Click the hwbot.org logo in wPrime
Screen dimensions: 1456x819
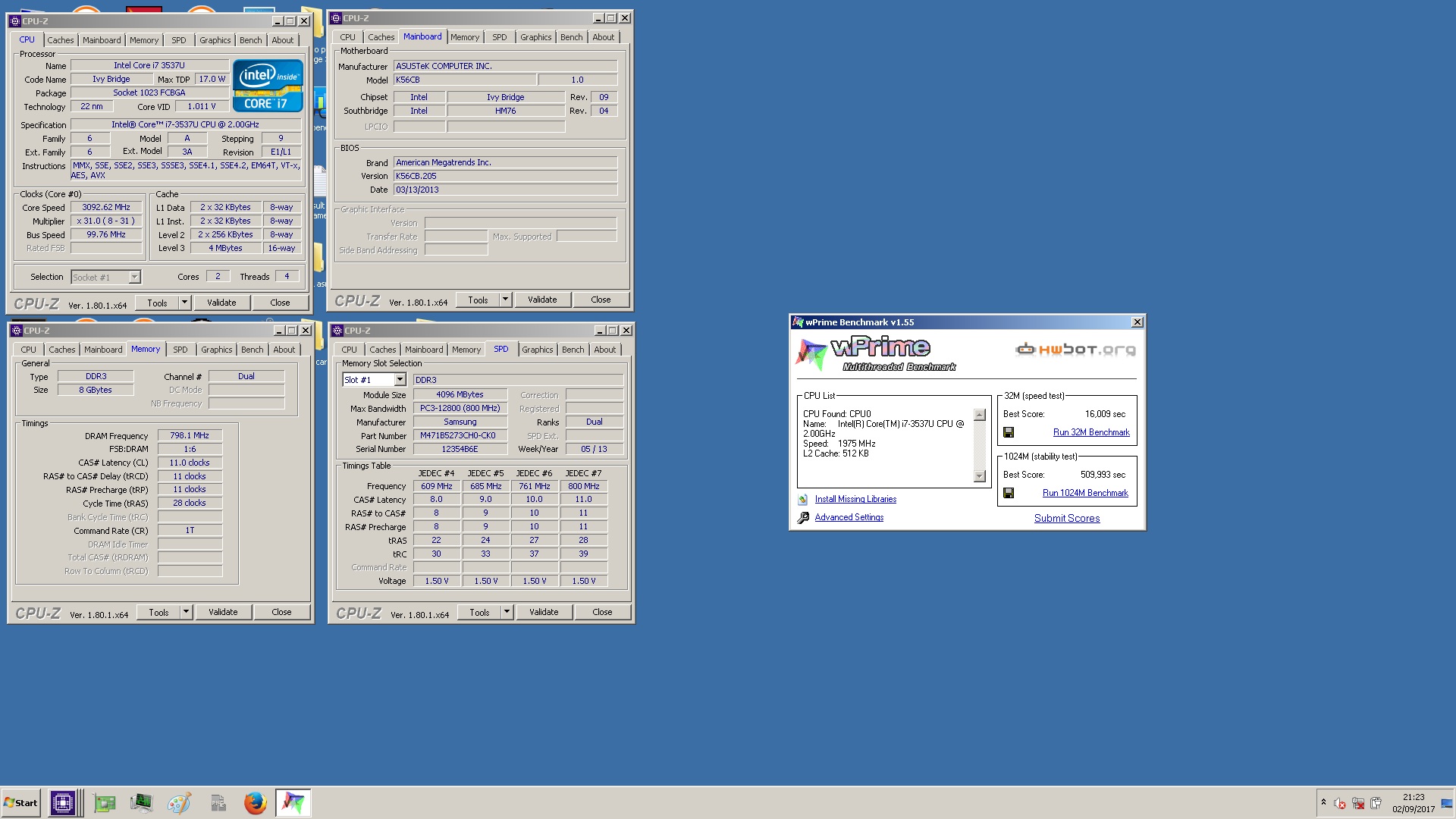tap(1075, 349)
